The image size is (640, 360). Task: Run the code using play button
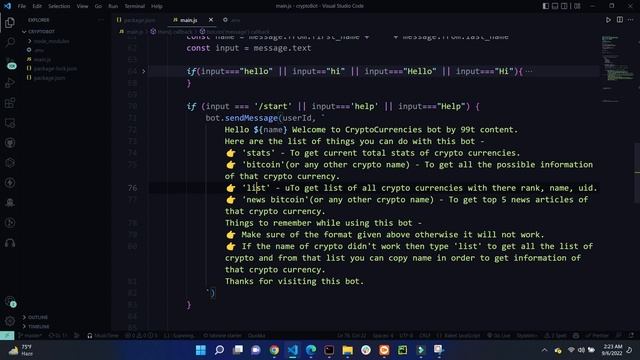click(608, 20)
